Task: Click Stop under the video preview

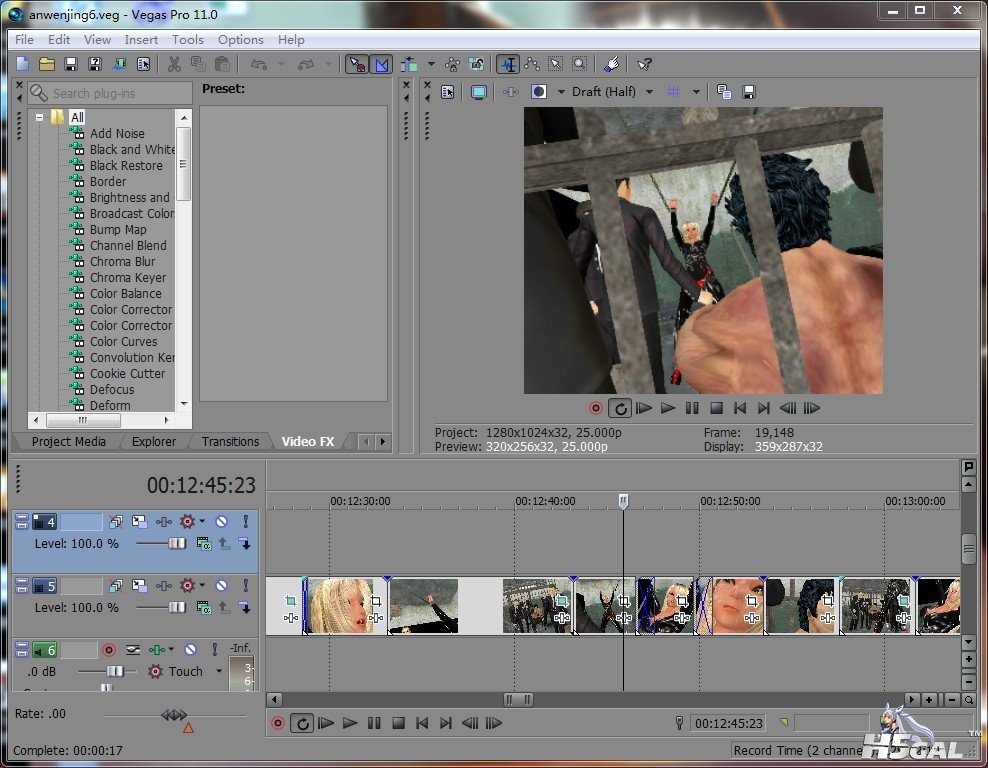Action: coord(716,408)
